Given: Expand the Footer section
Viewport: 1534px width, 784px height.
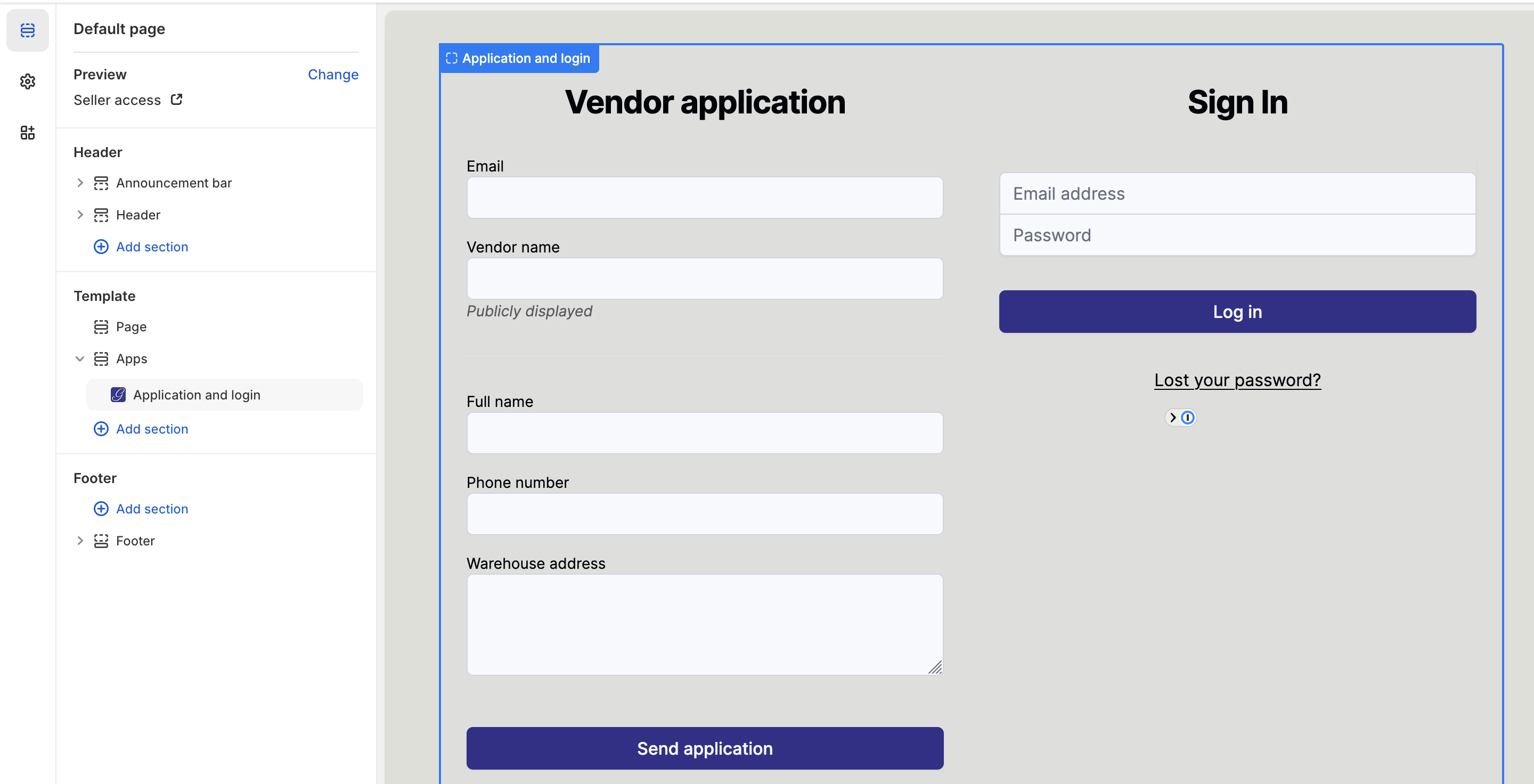Looking at the screenshot, I should (80, 541).
